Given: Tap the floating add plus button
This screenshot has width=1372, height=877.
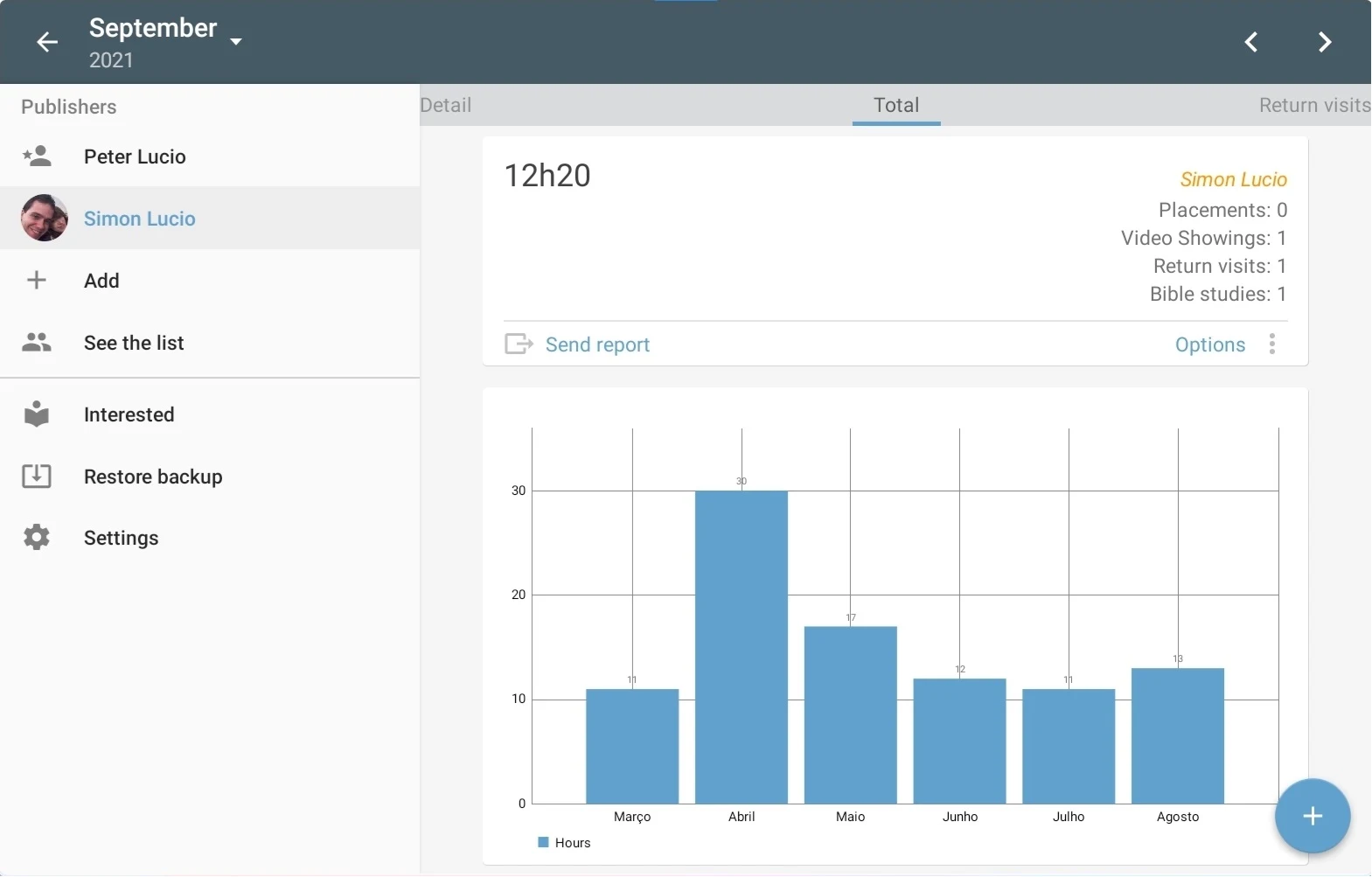Looking at the screenshot, I should pyautogui.click(x=1313, y=816).
